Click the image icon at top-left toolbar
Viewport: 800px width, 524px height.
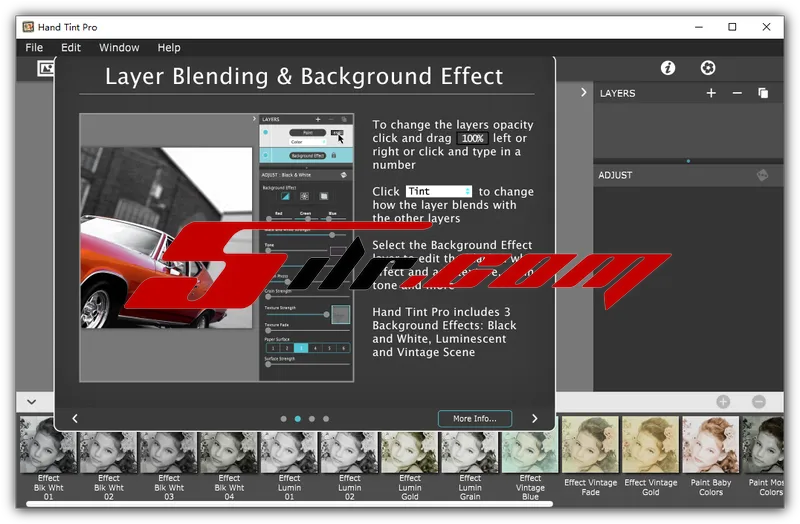45,68
